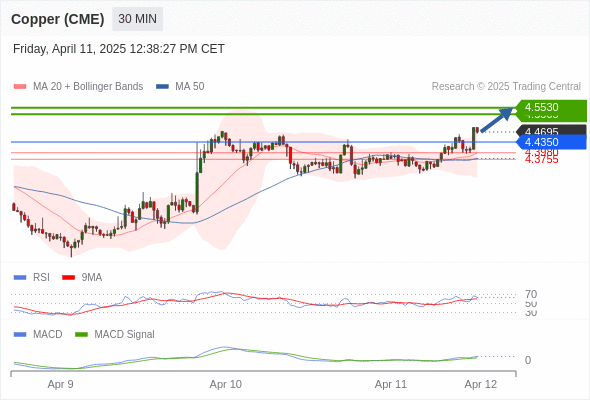The width and height of the screenshot is (590, 400).
Task: Toggle the RSI legend entry
Action: (32, 277)
